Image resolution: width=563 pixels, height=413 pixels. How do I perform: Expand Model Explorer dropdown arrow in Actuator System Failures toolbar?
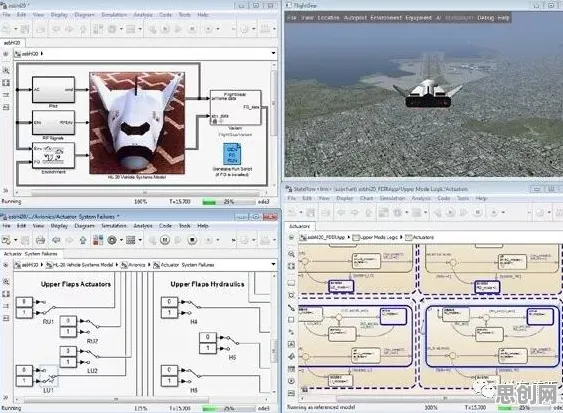[140, 240]
